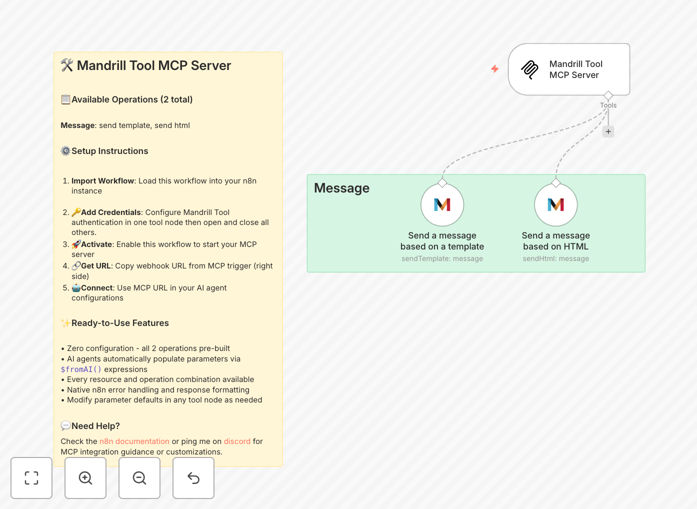
Task: Click the sendTemplate: message subtitle
Action: click(x=442, y=259)
